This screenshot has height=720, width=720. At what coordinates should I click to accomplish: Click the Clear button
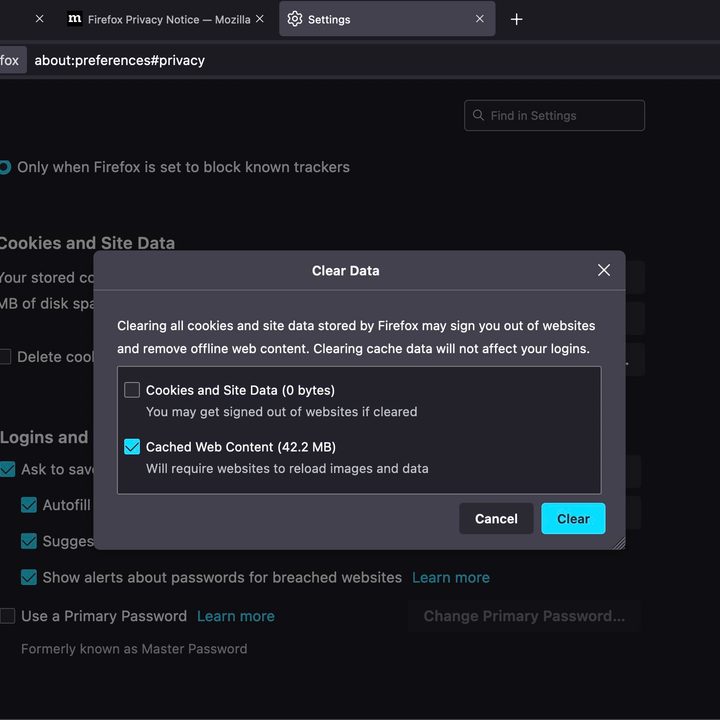pos(573,518)
